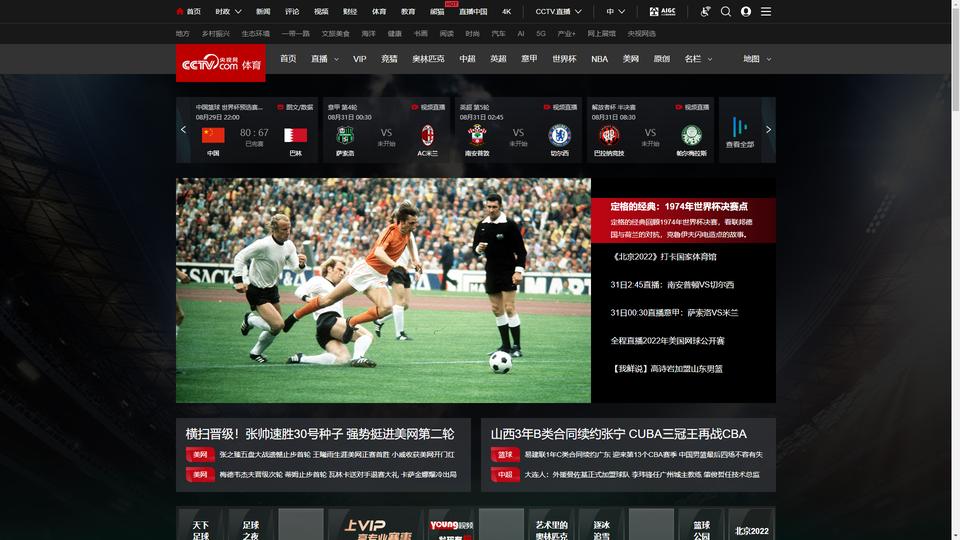This screenshot has width=960, height=540.
Task: Open headline 山西3年B类合同续约张宁
Action: (x=618, y=433)
